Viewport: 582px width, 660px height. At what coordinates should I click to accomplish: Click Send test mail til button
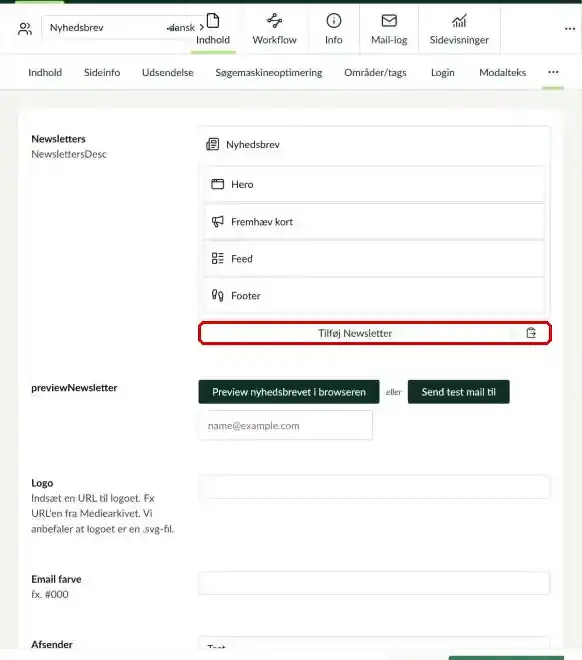pyautogui.click(x=459, y=392)
